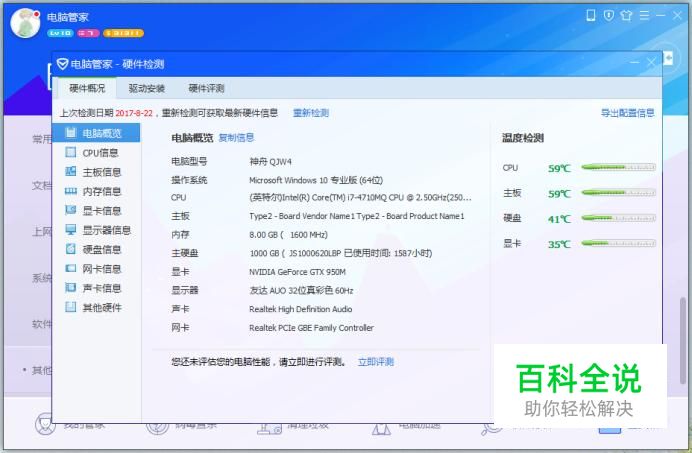
Task: Click the 显示器信息 monitor icon
Action: pyautogui.click(x=71, y=230)
